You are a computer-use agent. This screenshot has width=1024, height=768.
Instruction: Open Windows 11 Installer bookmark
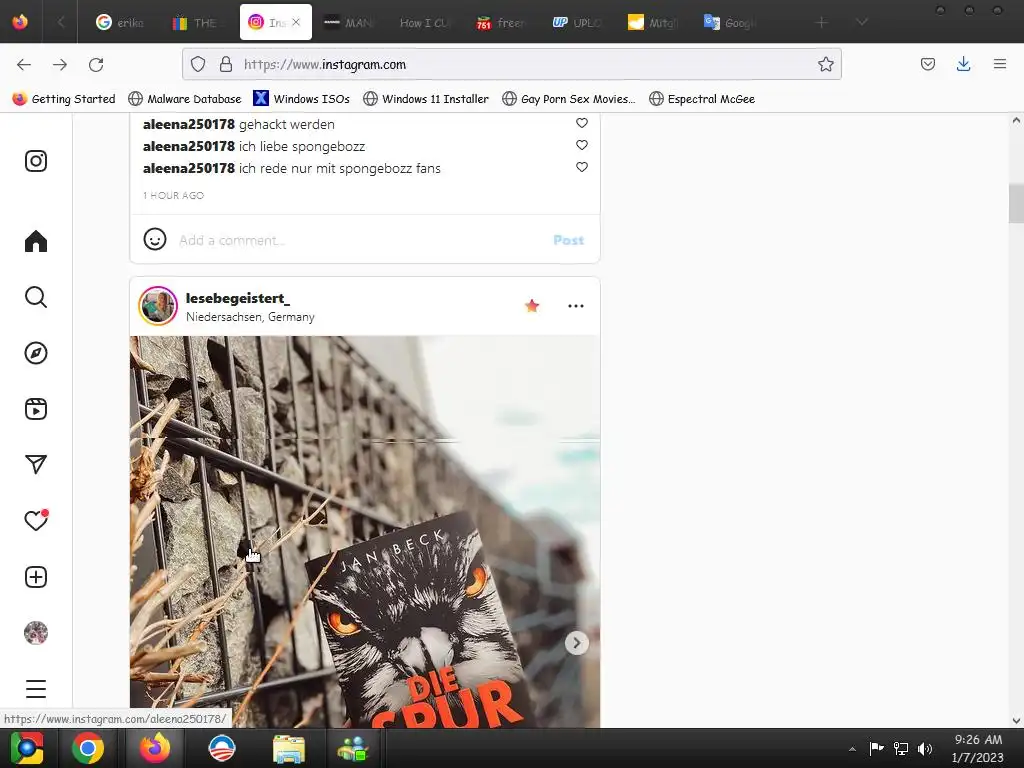coord(426,99)
